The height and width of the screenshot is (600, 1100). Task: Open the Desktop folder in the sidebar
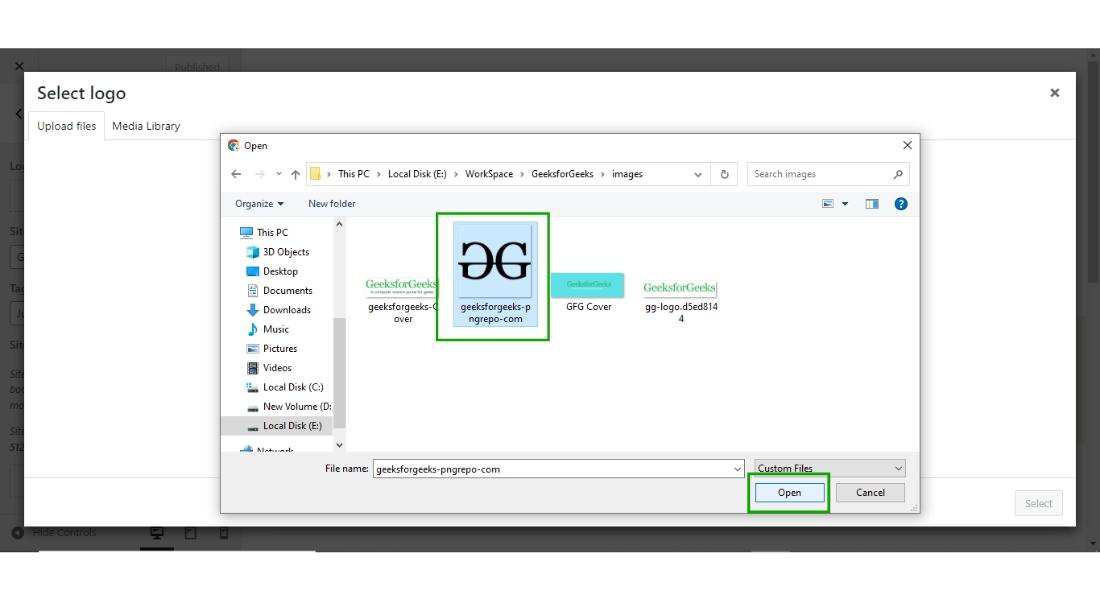272,271
